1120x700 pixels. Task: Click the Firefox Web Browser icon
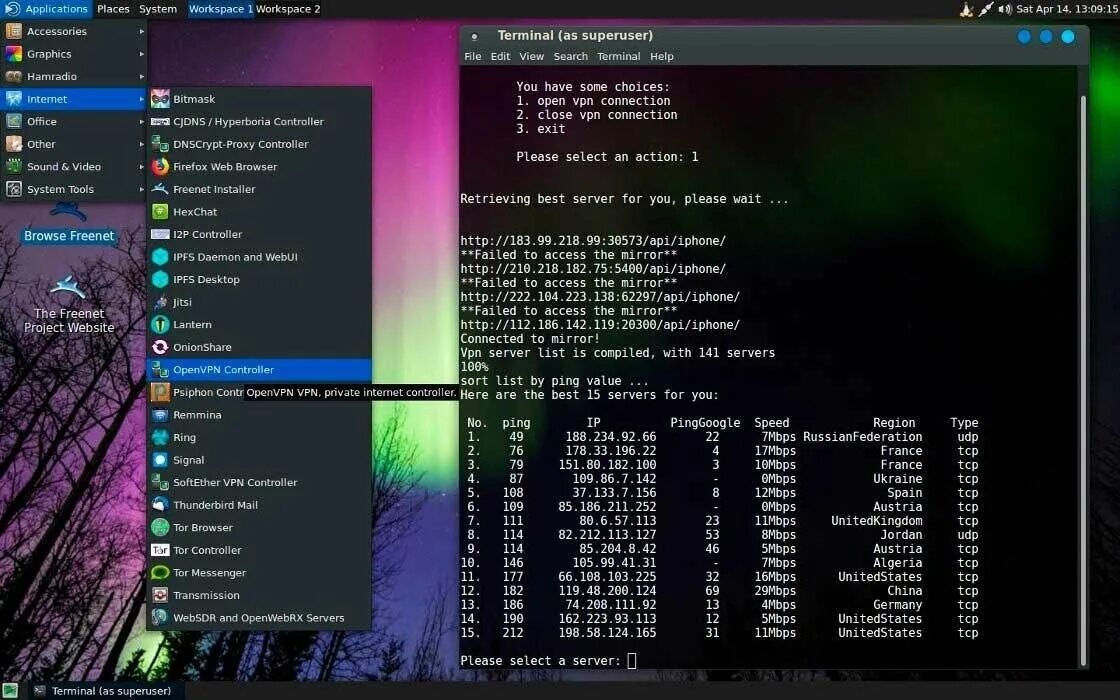pyautogui.click(x=160, y=166)
